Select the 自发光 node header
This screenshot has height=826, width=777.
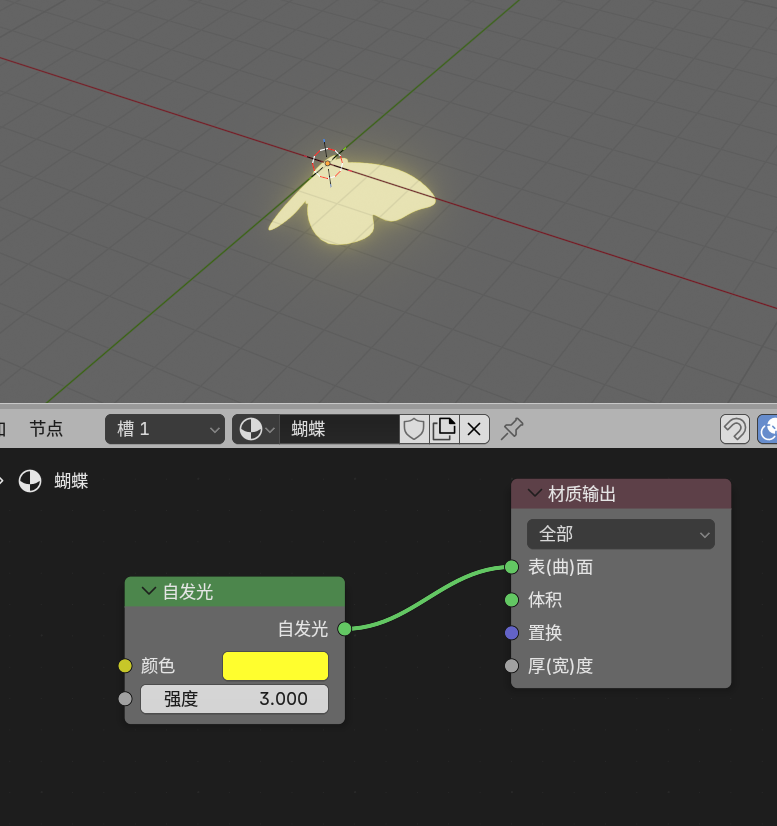[x=235, y=592]
